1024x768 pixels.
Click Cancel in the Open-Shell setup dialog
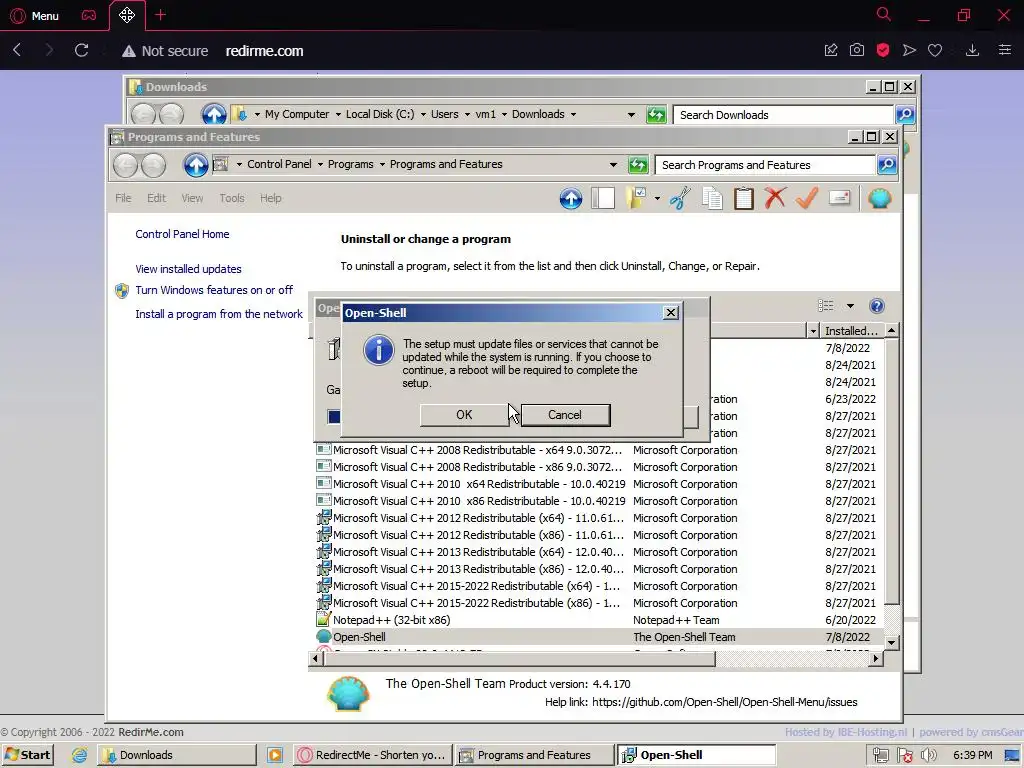pyautogui.click(x=565, y=415)
